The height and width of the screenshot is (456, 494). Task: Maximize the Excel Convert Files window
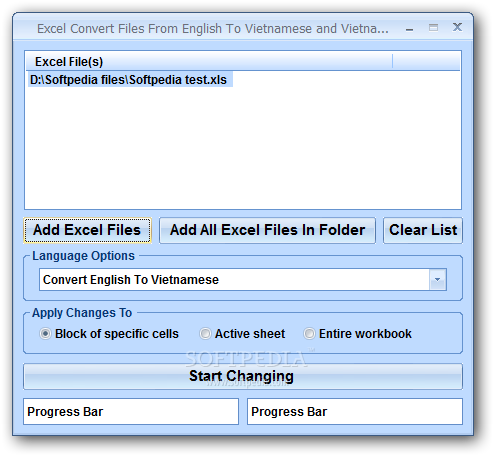[433, 28]
